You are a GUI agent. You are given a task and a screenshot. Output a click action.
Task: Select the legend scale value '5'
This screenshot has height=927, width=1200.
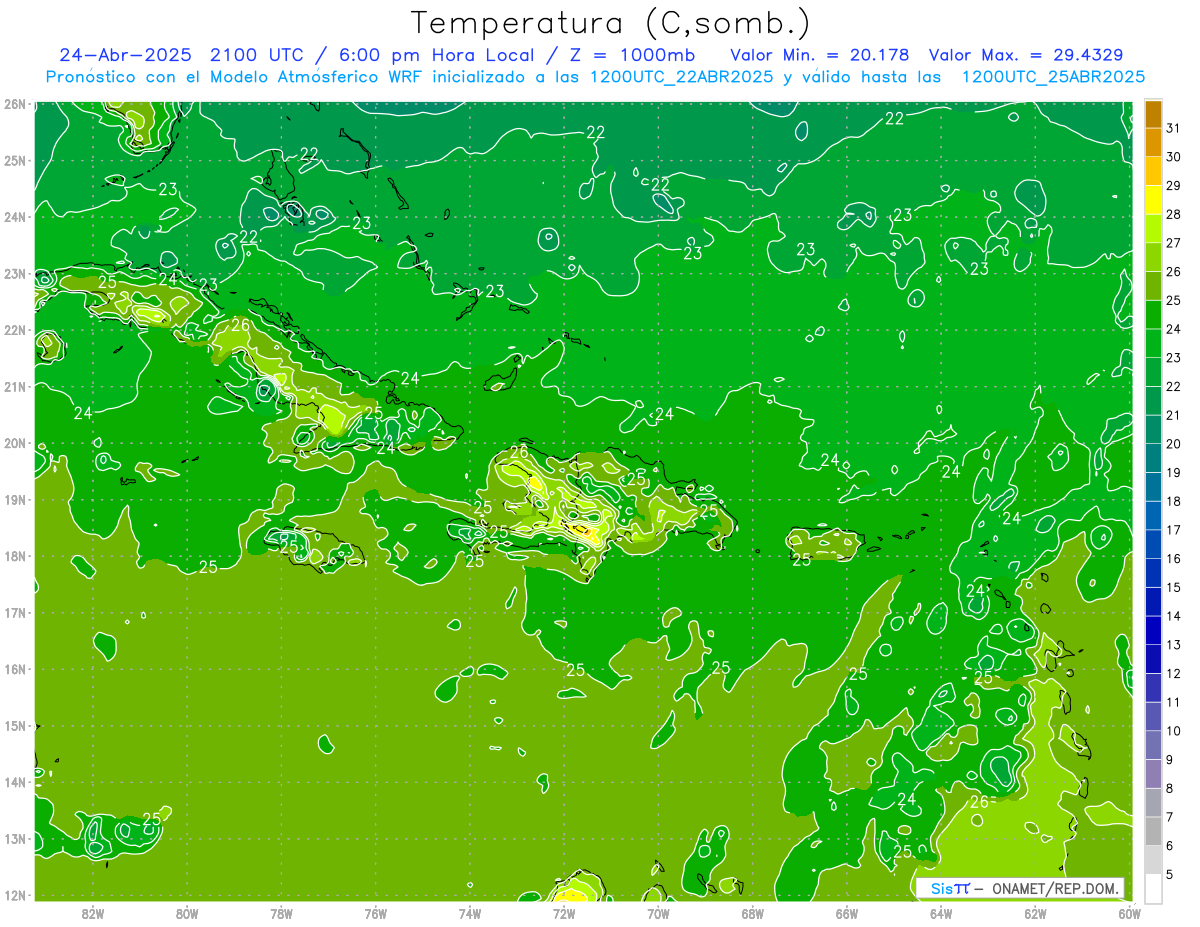pos(1170,874)
